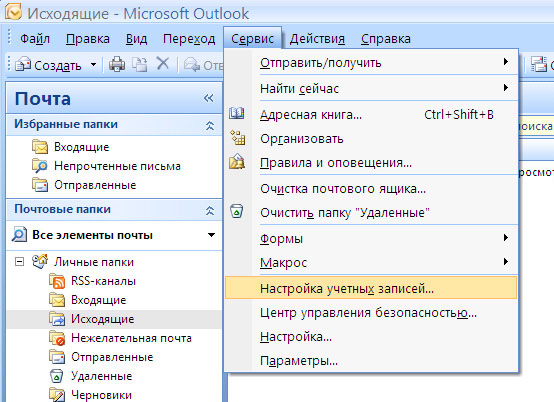This screenshot has width=554, height=402.
Task: Open the Переход menu
Action: click(189, 39)
